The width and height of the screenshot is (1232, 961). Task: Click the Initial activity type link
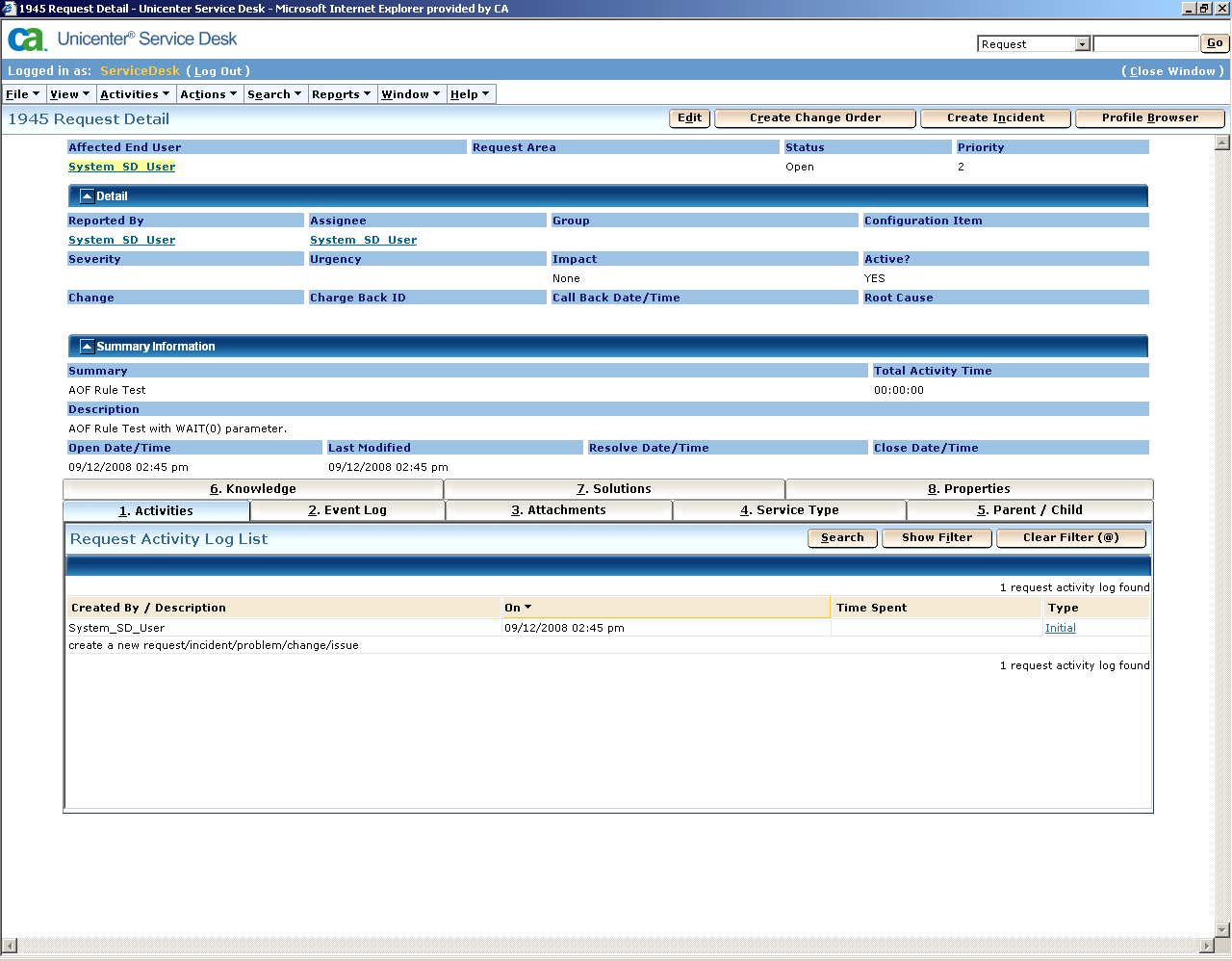click(1060, 628)
